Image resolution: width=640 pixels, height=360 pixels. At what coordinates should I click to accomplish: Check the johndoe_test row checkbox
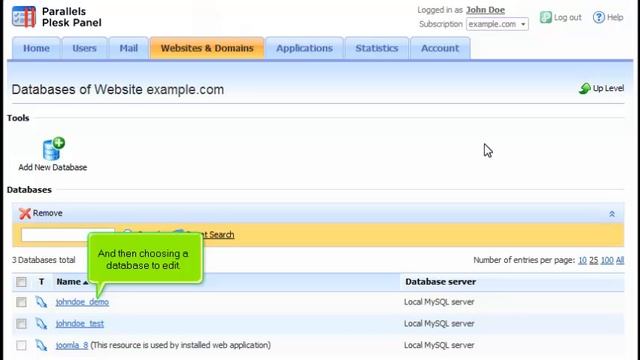point(21,324)
